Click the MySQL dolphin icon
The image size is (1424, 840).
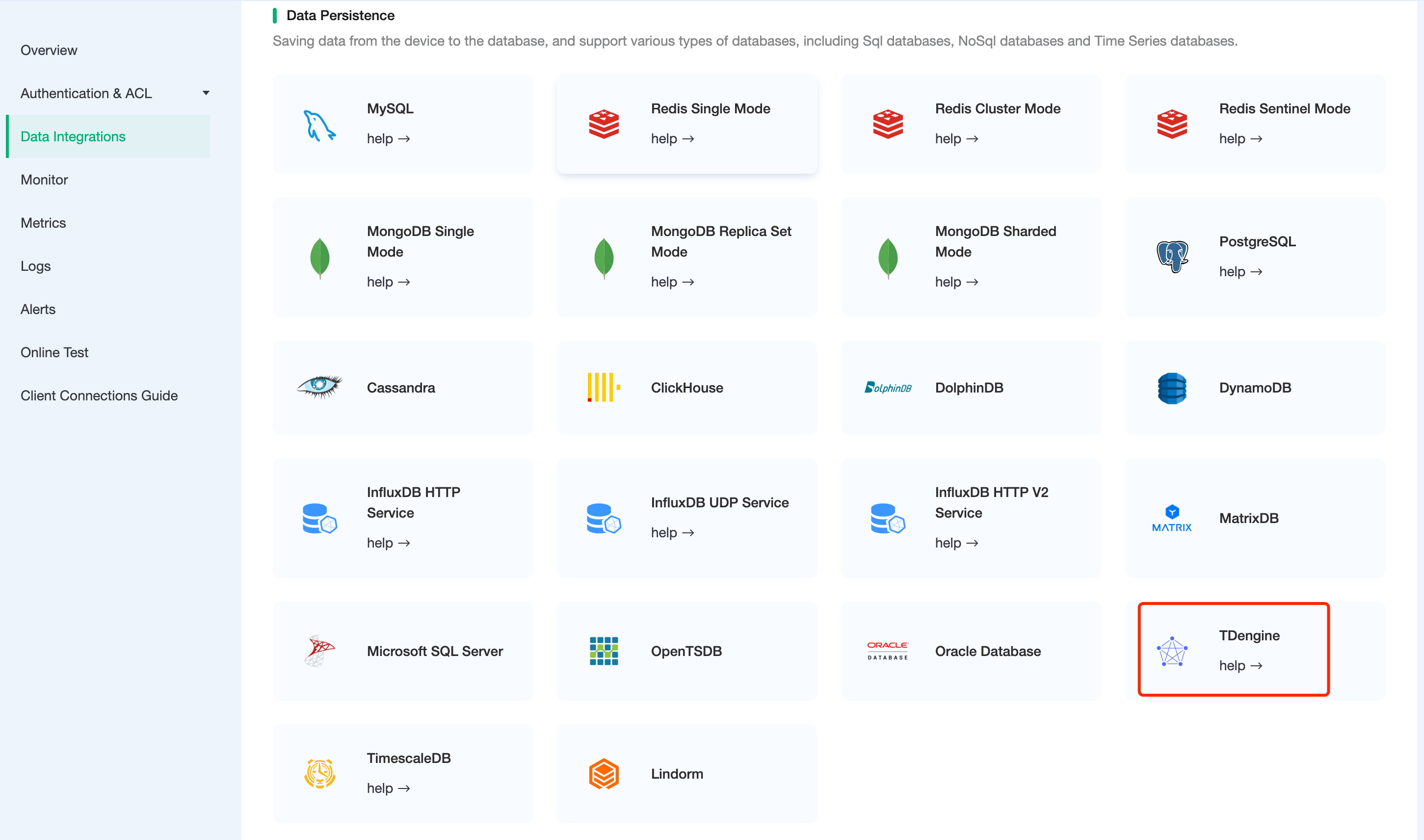pyautogui.click(x=320, y=125)
